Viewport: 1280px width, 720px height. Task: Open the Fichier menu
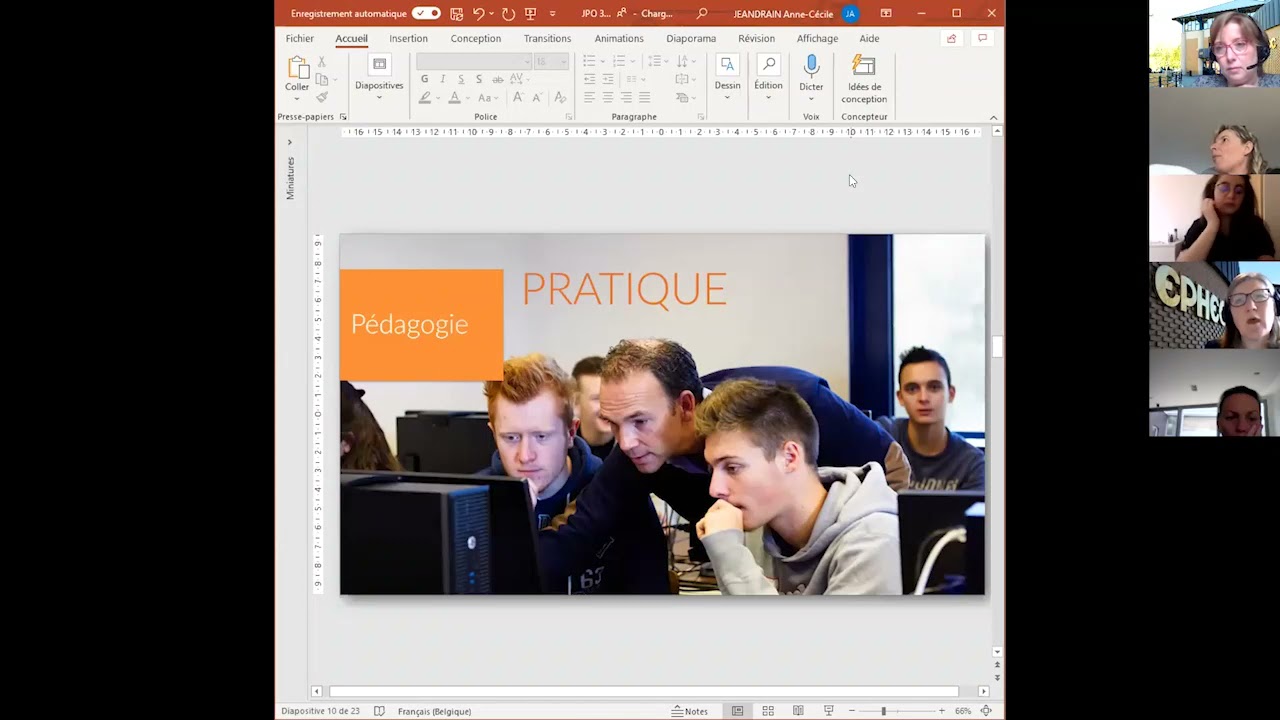click(299, 38)
